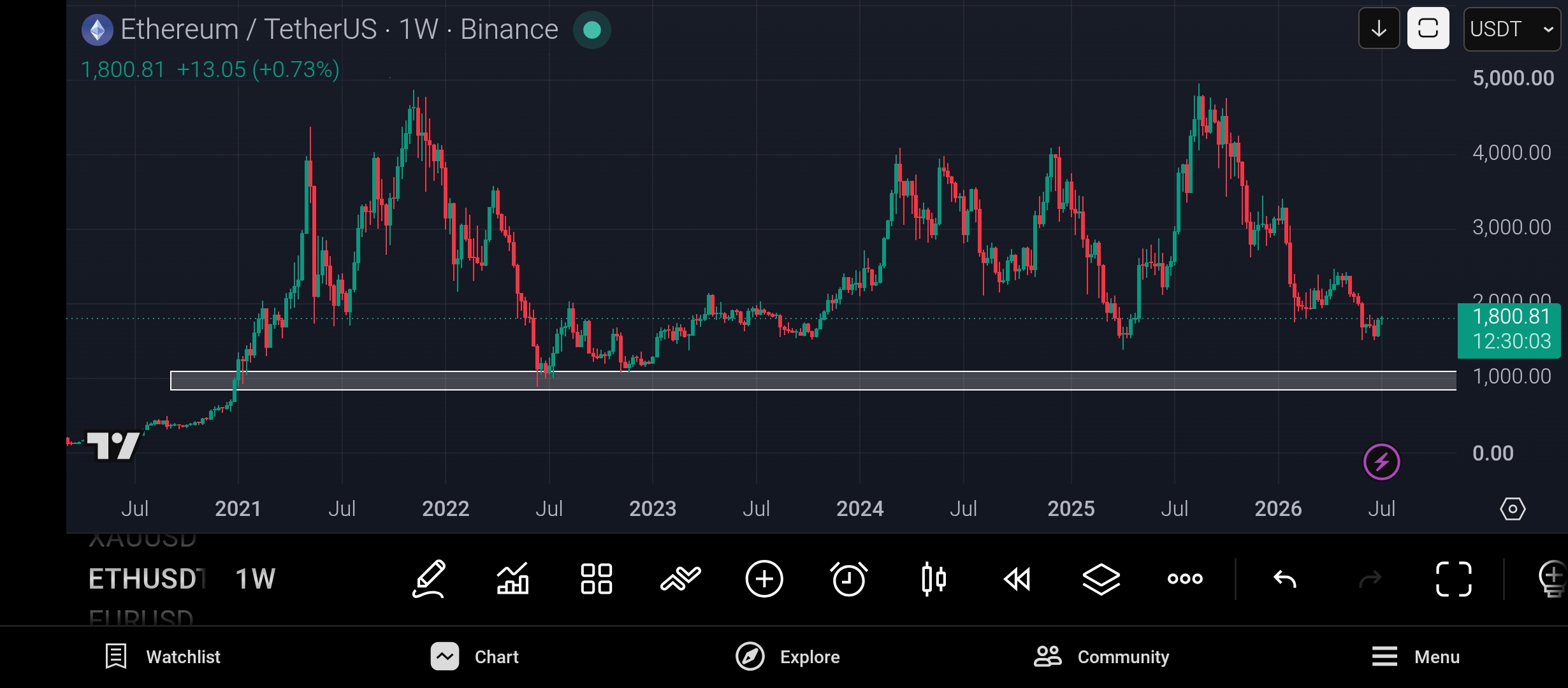
Task: Click the purple lightning bolt button
Action: (1381, 462)
